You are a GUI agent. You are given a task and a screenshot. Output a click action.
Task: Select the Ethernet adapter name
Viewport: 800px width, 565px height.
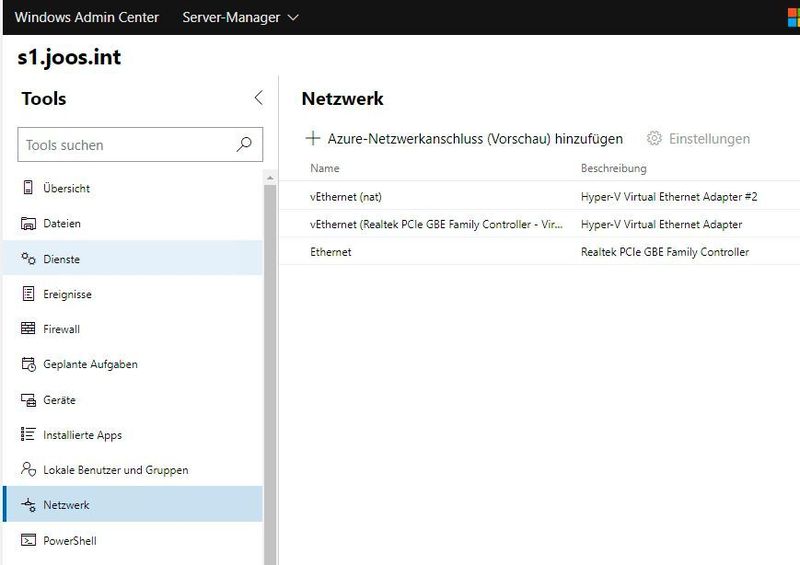[331, 252]
